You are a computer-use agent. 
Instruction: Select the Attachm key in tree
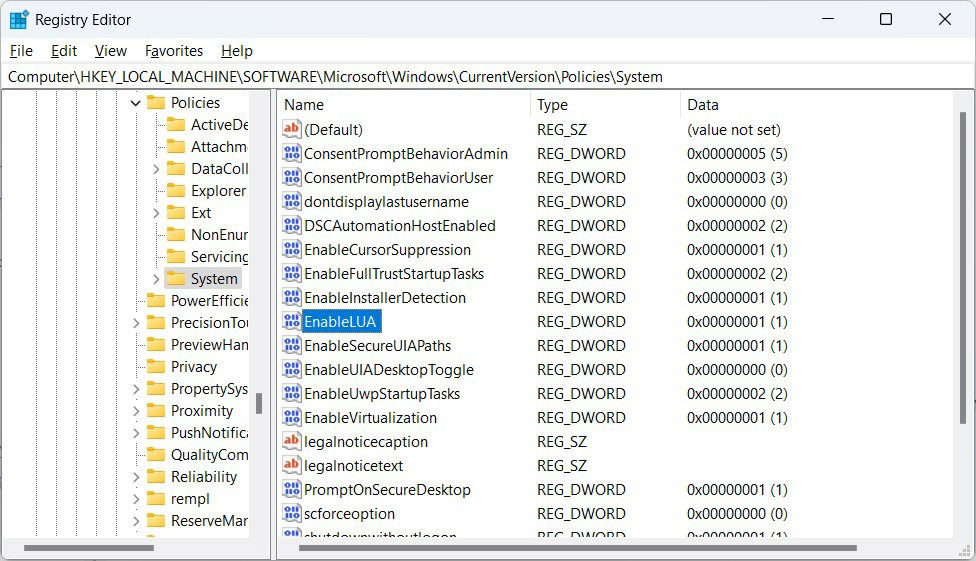click(219, 147)
